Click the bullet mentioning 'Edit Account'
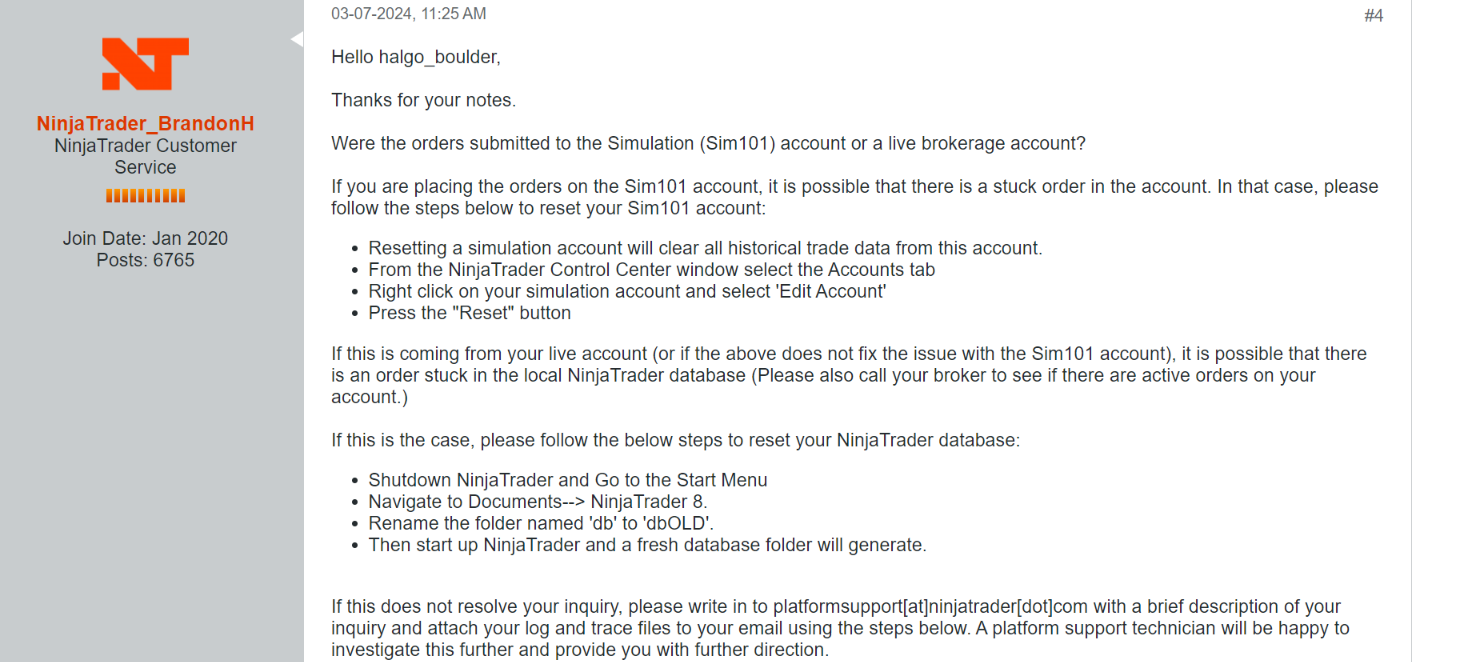1463x662 pixels. (x=627, y=291)
